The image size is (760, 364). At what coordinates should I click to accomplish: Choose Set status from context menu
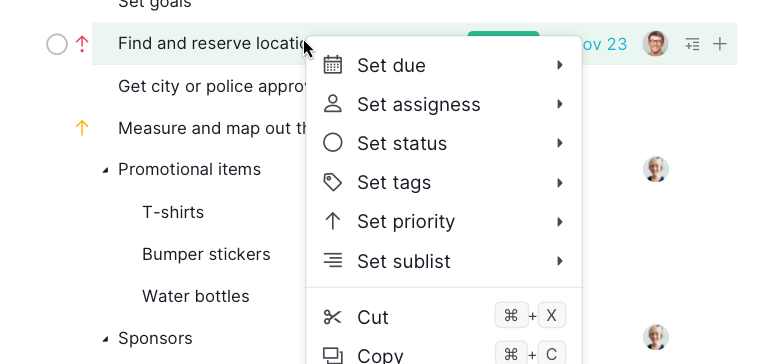tap(444, 143)
